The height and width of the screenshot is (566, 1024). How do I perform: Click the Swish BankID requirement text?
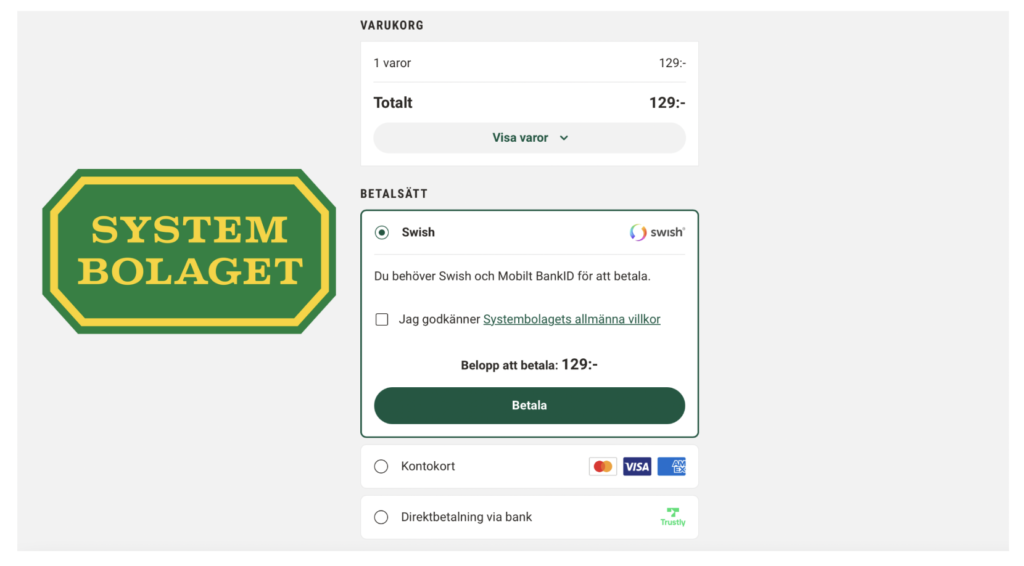[x=518, y=276]
